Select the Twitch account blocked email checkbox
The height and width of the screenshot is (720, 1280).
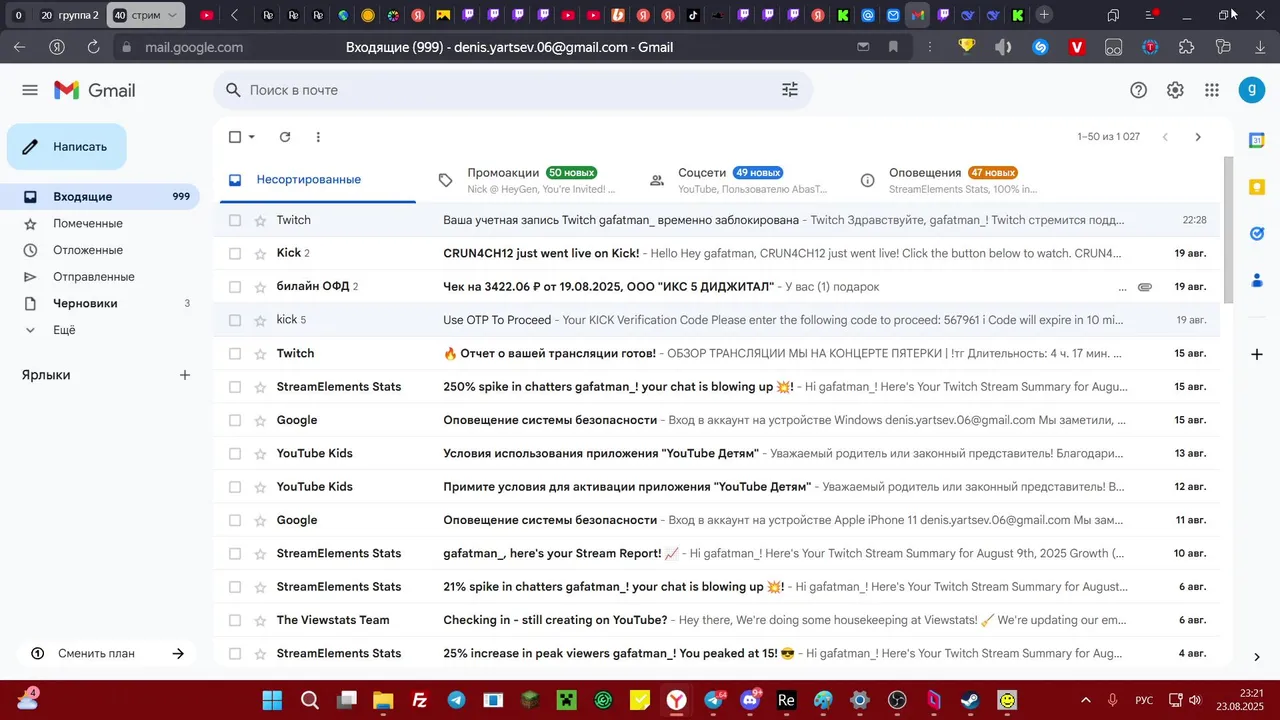[235, 220]
